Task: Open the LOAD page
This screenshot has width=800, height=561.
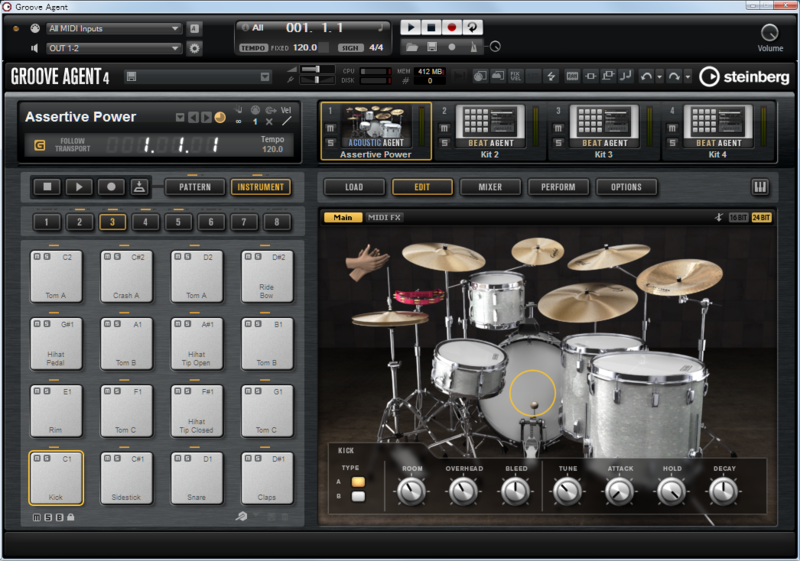Action: (354, 187)
